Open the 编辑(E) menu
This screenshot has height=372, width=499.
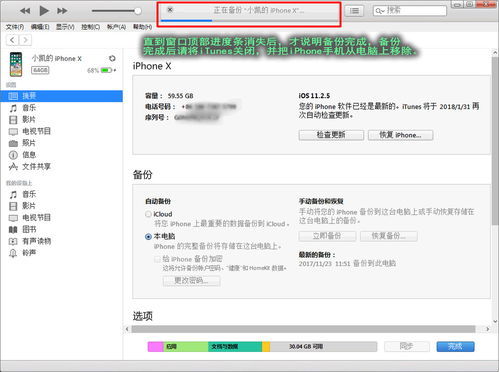[x=40, y=27]
